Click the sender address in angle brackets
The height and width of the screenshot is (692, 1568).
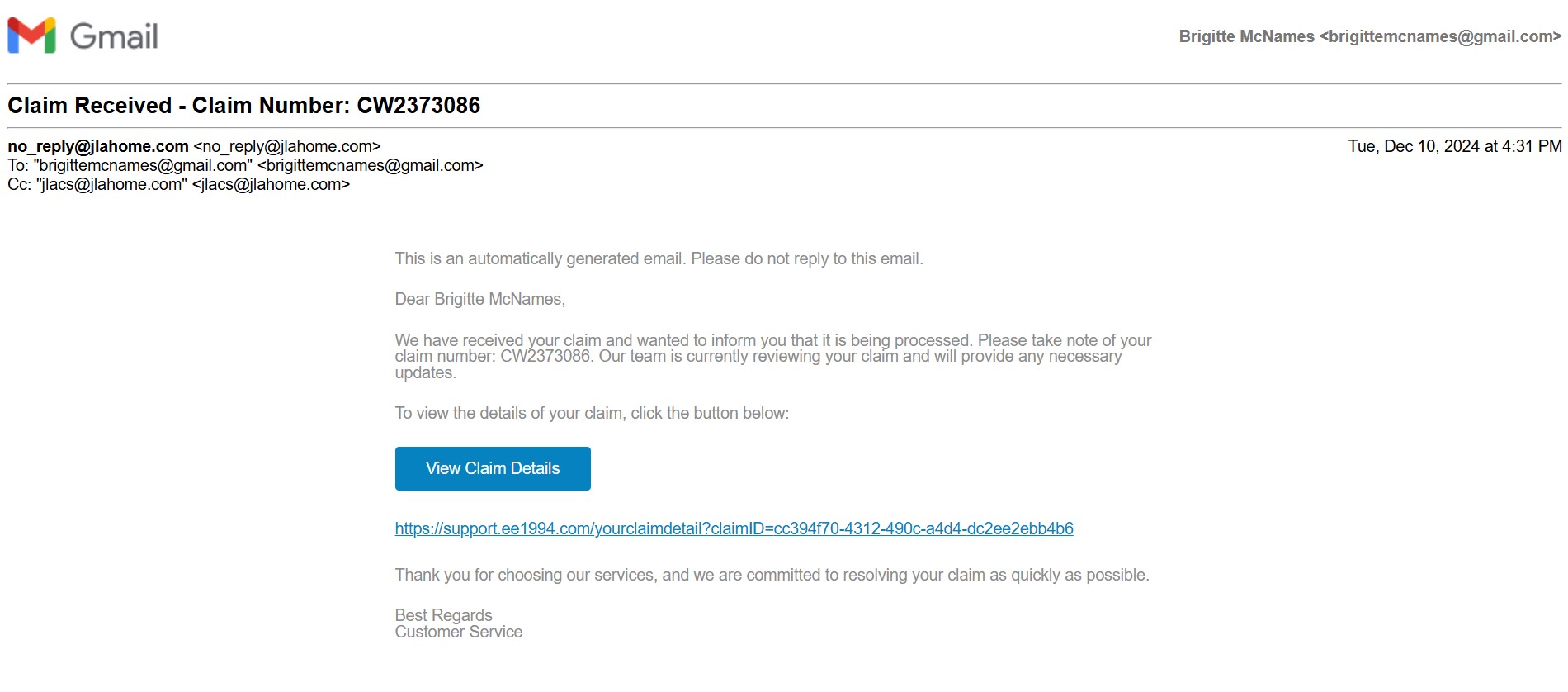[x=287, y=146]
